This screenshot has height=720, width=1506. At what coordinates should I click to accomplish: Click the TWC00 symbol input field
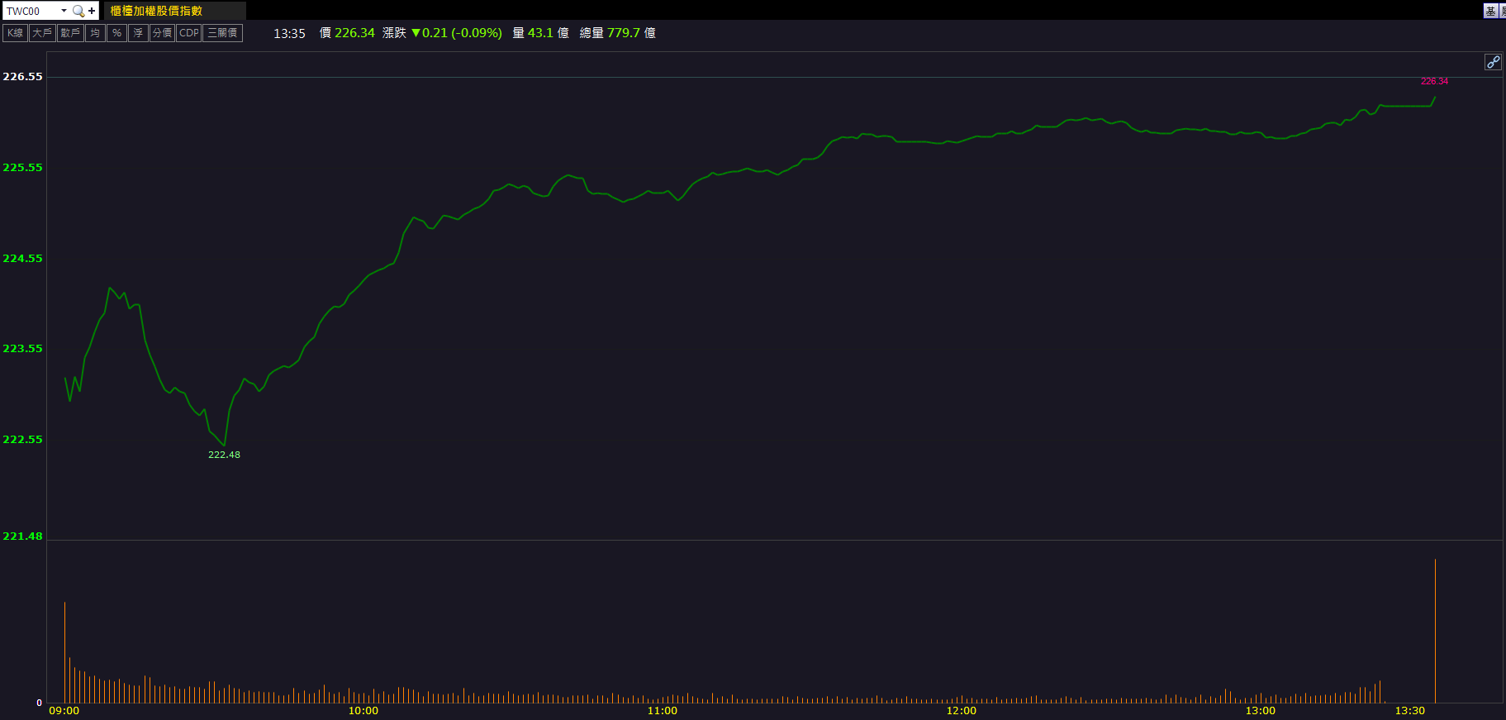(x=31, y=11)
